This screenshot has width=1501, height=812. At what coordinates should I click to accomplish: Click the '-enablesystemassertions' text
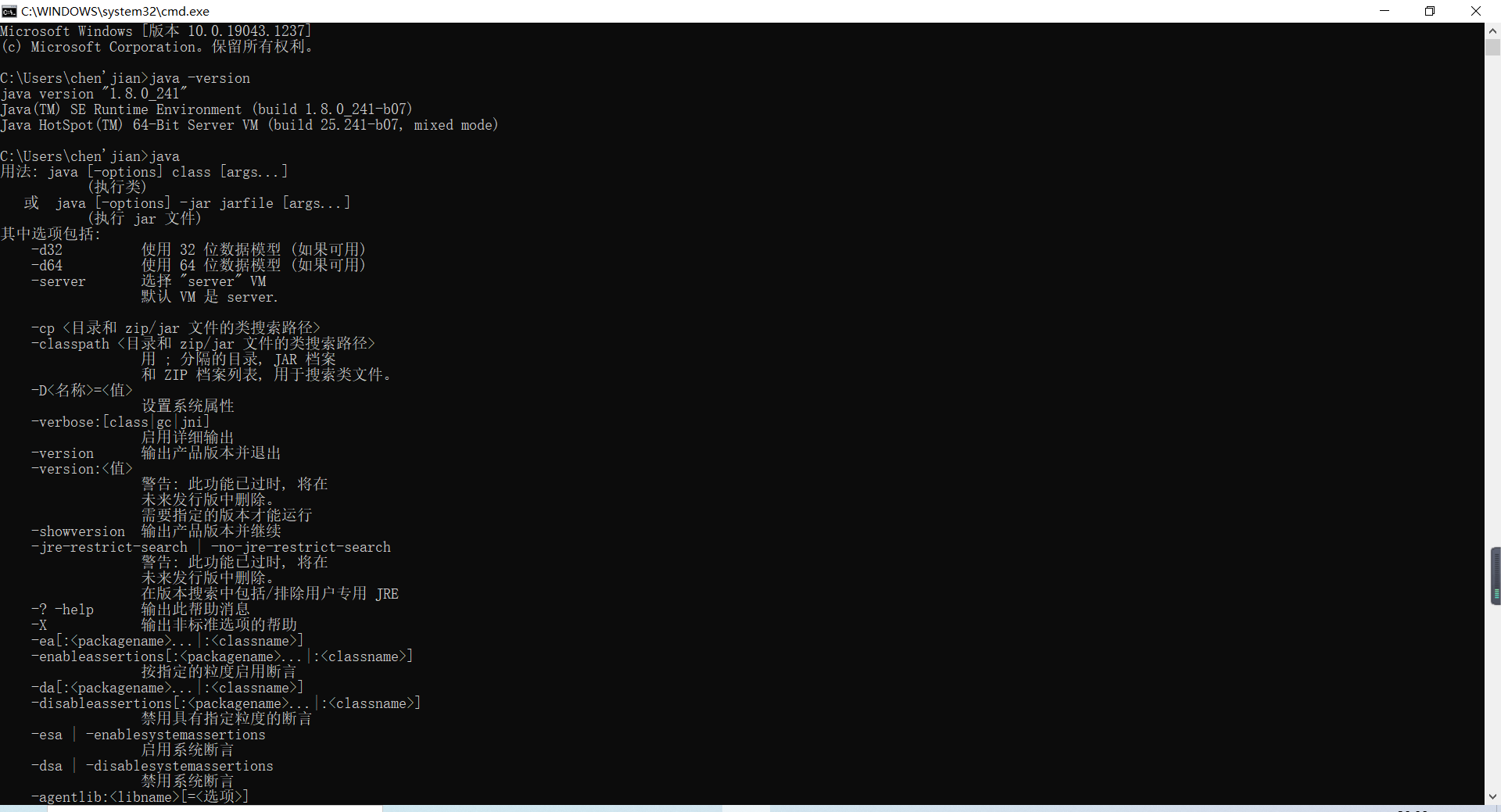(x=176, y=735)
